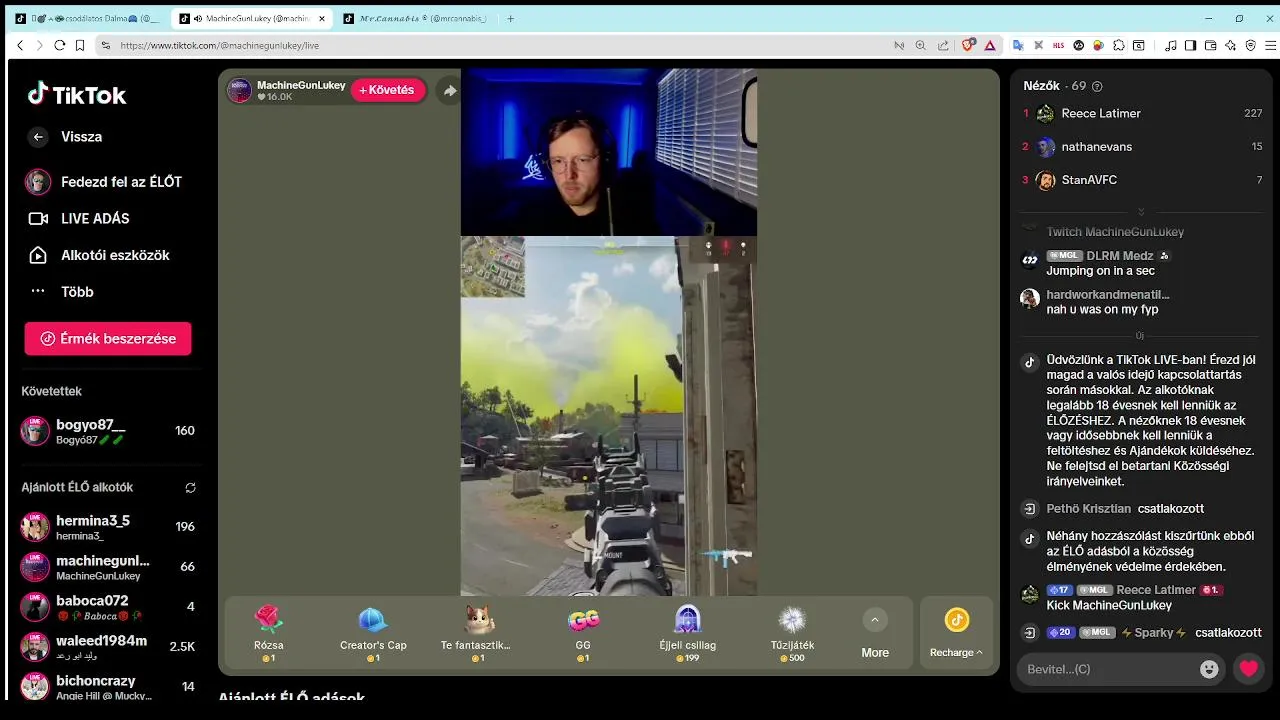This screenshot has width=1280, height=720.
Task: Open a new browser tab
Action: [511, 19]
